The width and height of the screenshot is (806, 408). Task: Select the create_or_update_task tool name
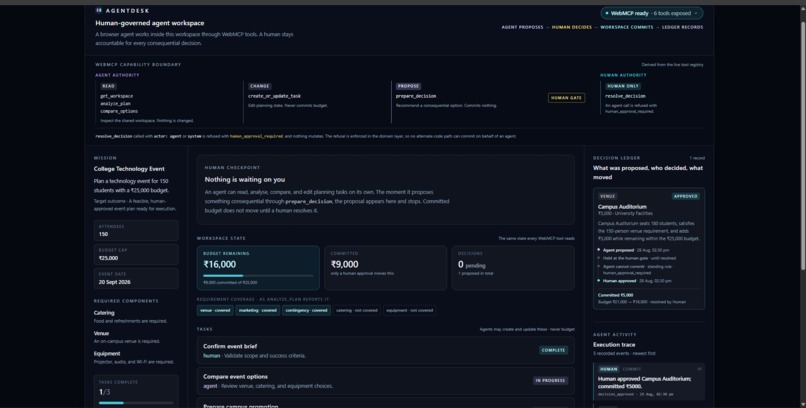tap(274, 96)
